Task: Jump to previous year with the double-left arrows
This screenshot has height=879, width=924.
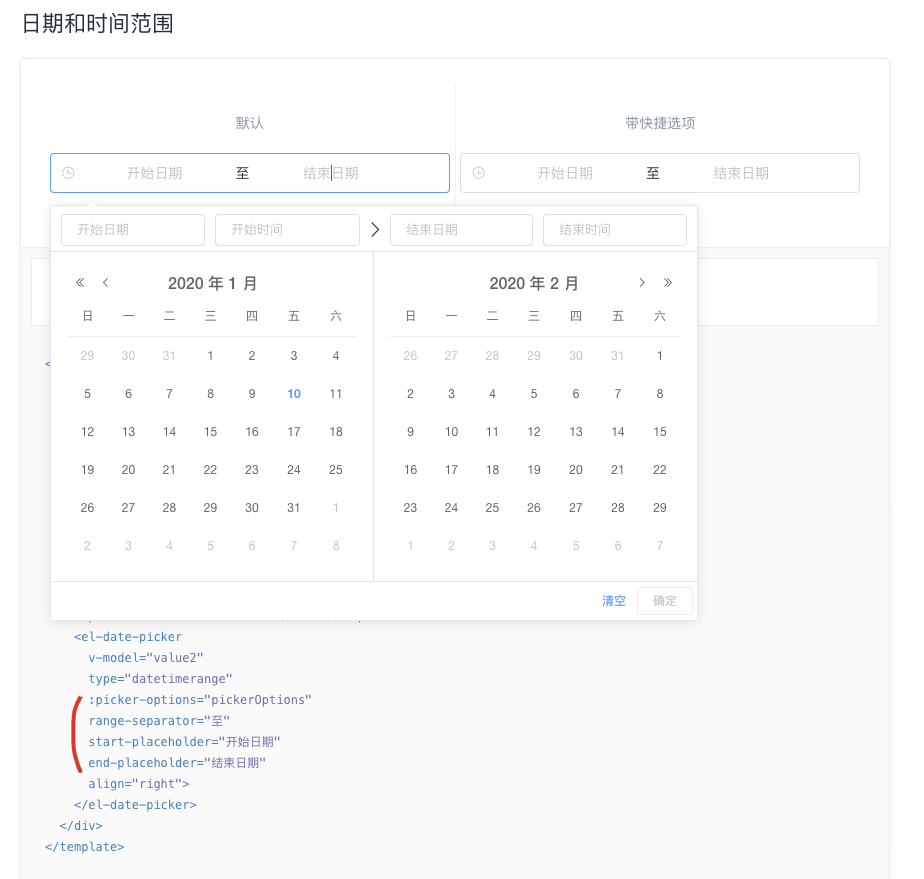Action: (79, 283)
